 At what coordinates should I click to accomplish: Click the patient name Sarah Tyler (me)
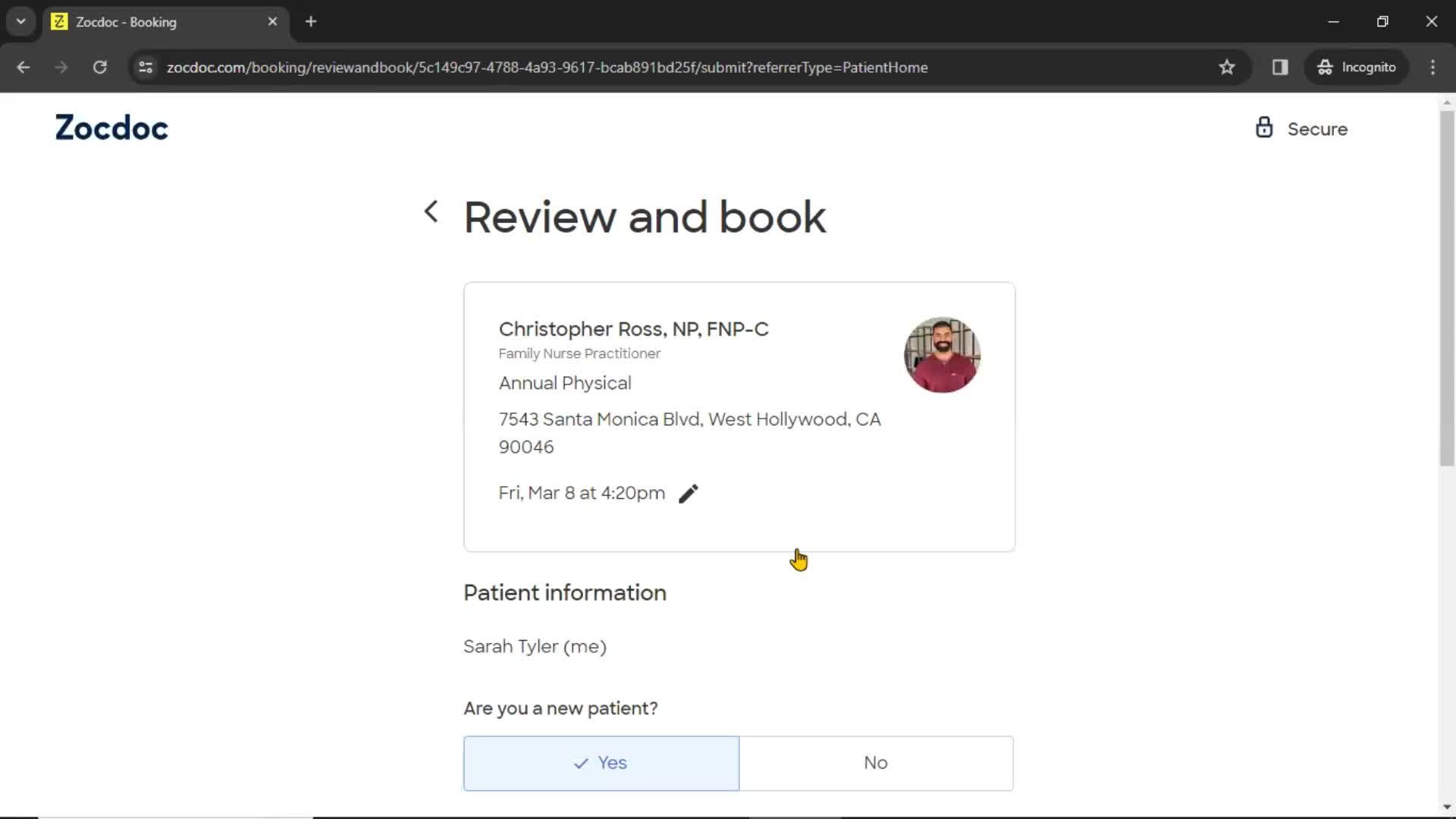[535, 647]
